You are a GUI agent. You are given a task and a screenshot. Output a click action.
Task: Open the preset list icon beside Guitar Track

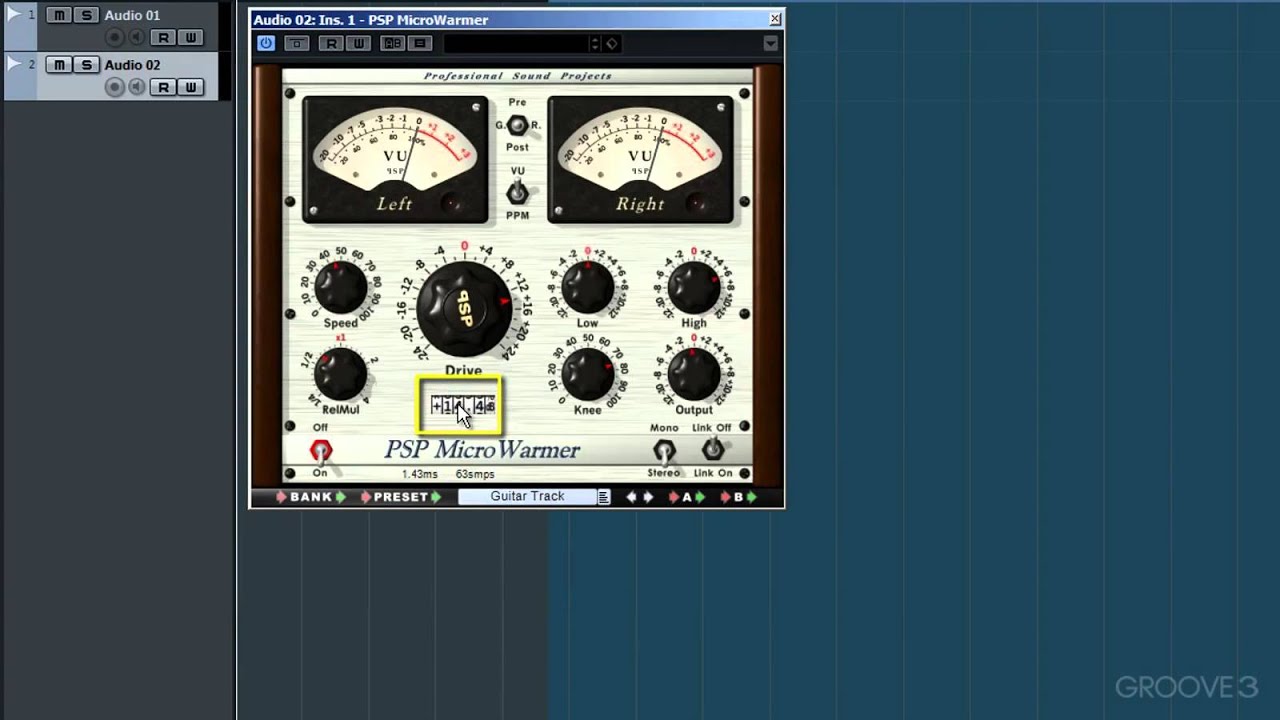604,497
